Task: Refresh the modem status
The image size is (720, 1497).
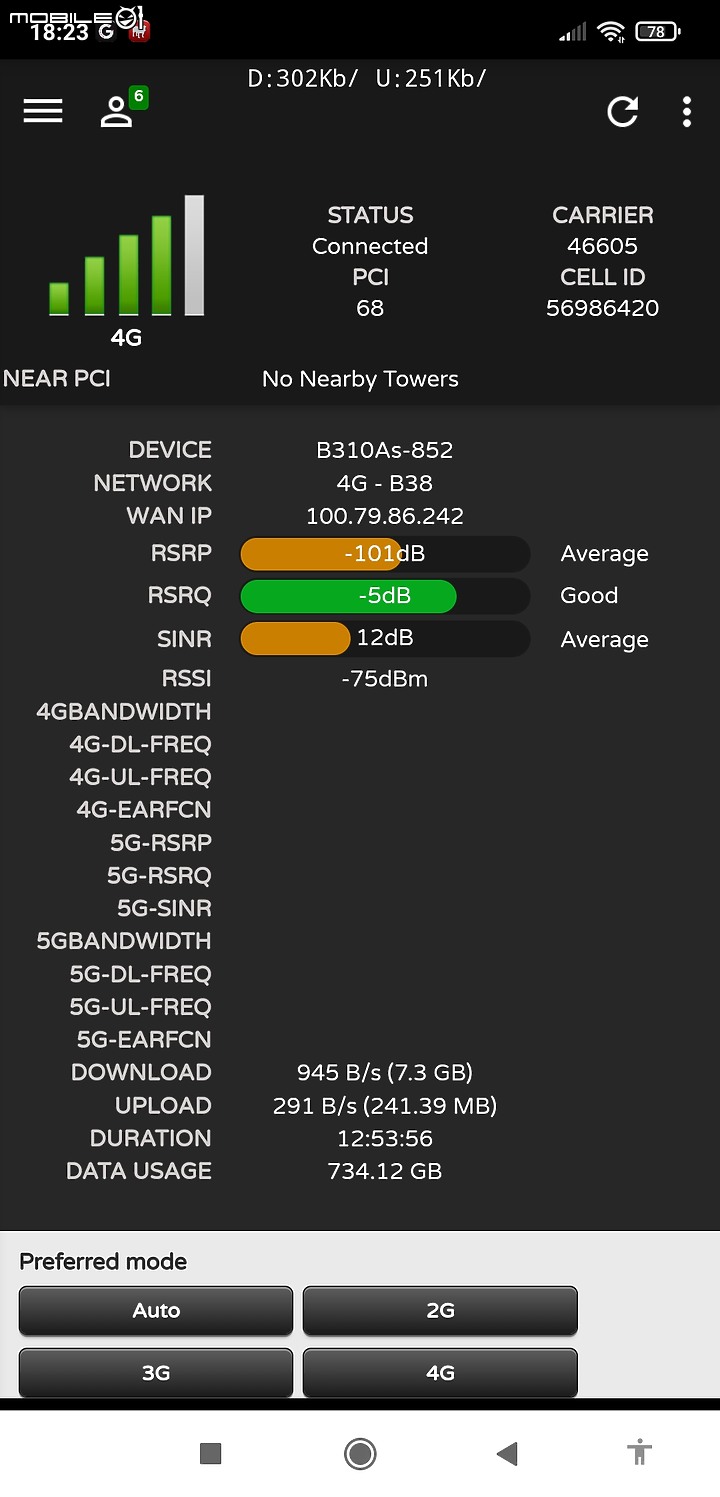Action: click(x=623, y=112)
